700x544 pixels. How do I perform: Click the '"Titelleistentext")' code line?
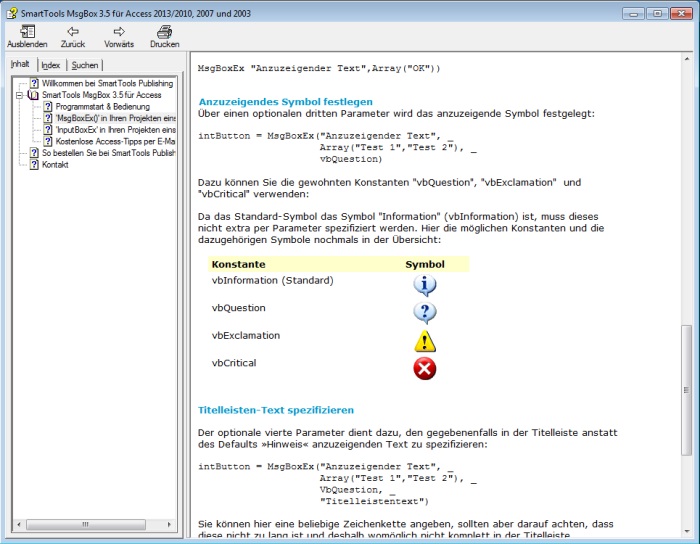coord(374,501)
